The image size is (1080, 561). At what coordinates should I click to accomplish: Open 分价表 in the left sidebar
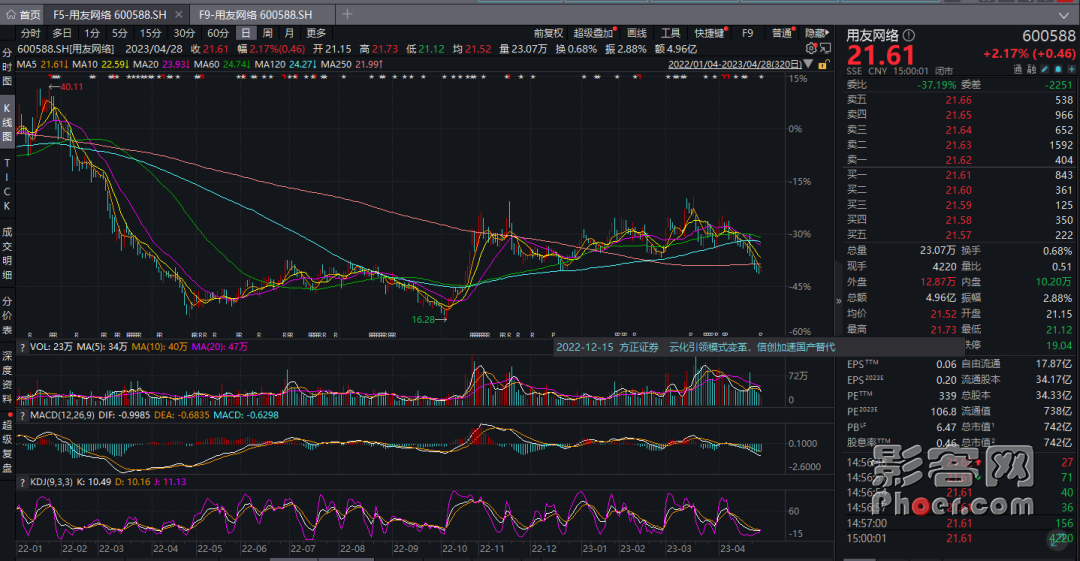point(7,315)
